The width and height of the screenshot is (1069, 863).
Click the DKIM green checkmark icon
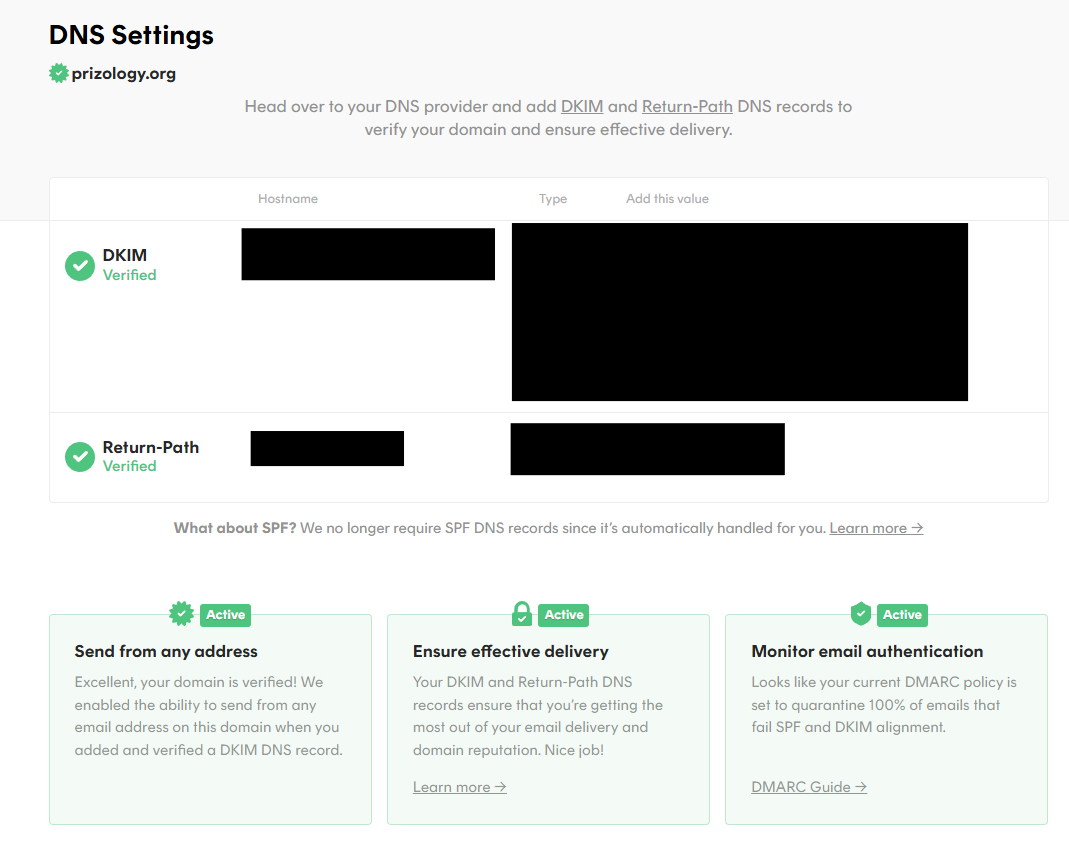pos(80,266)
